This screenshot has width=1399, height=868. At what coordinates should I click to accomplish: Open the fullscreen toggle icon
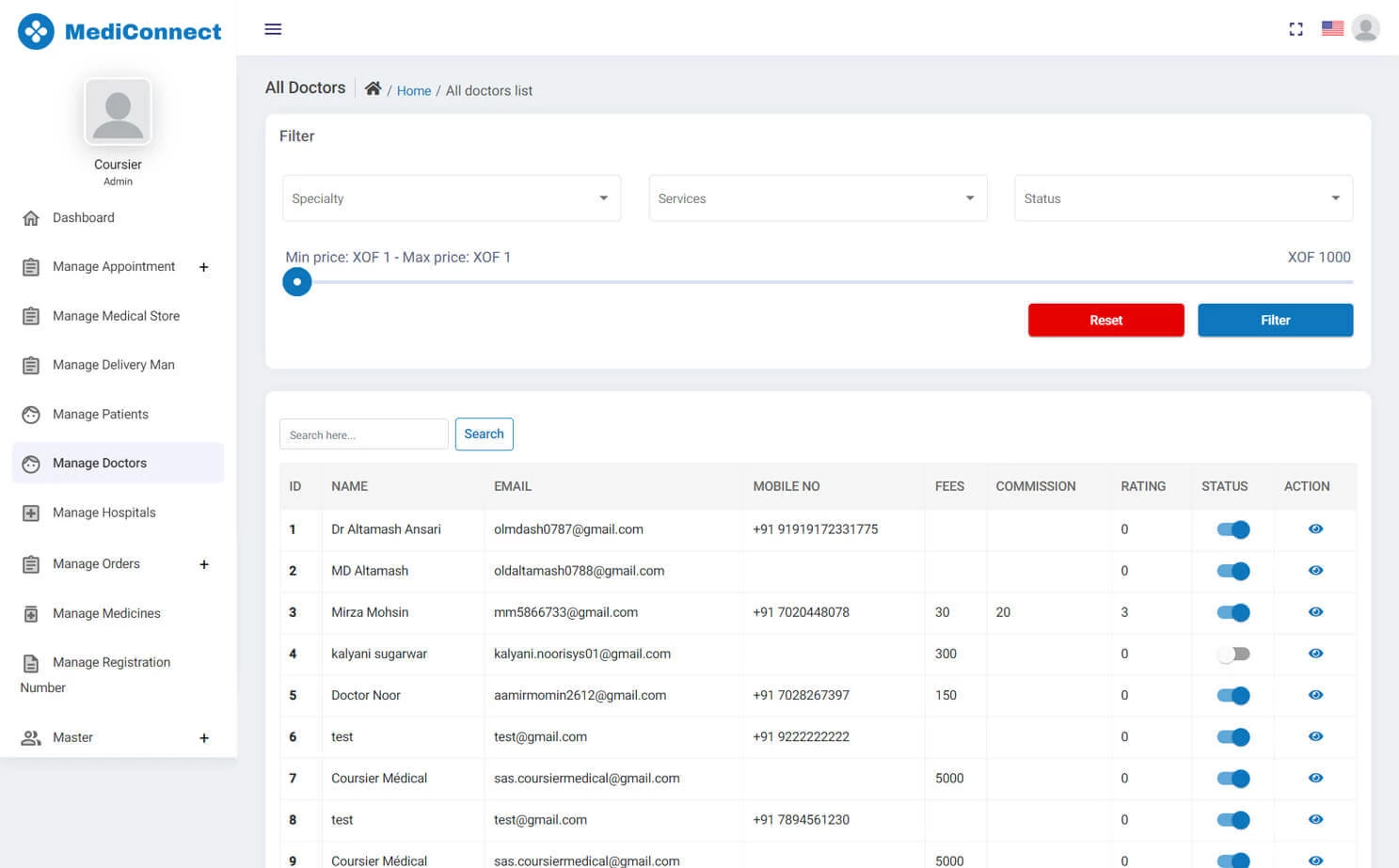(x=1296, y=29)
